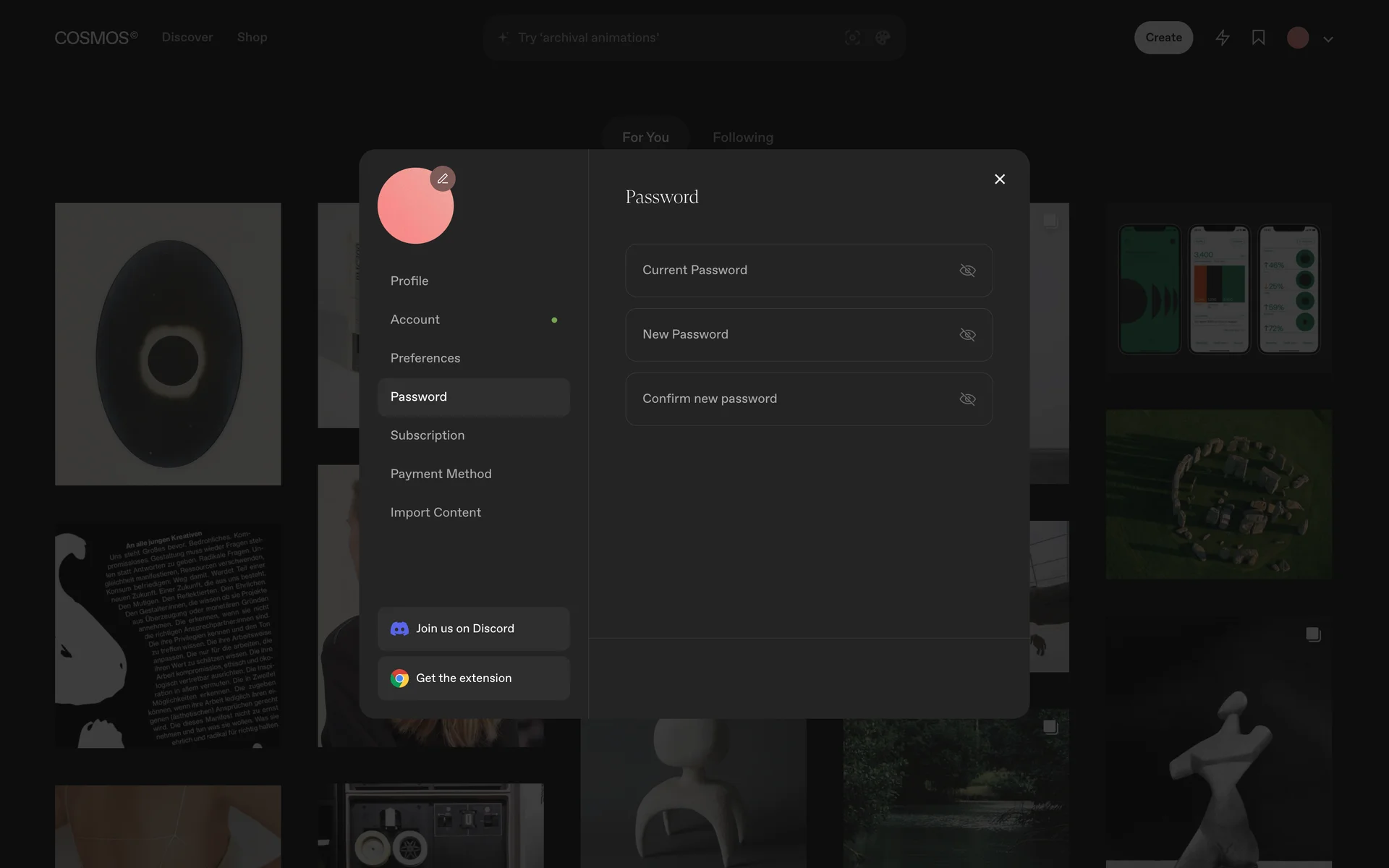The image size is (1389, 868).
Task: Reveal the Confirm new password text
Action: click(x=967, y=399)
